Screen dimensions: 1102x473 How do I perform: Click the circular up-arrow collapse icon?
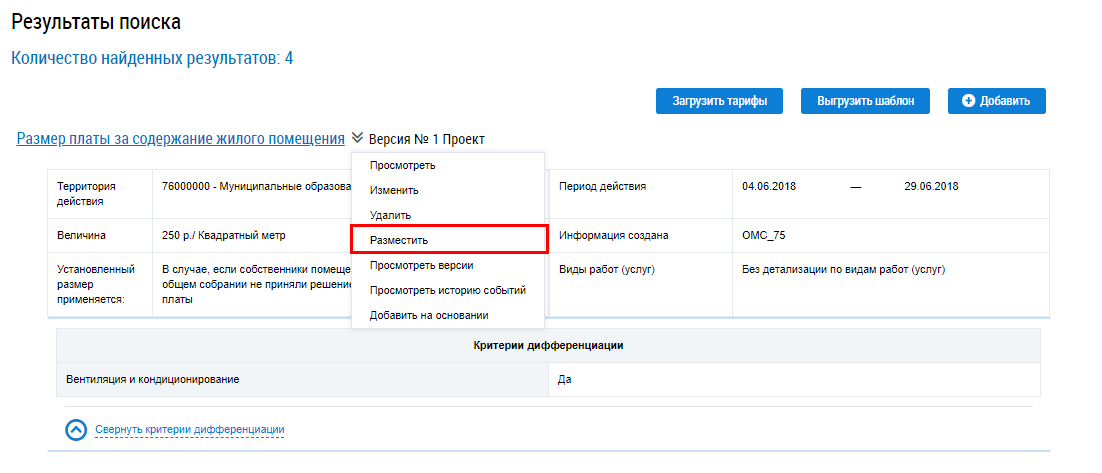pos(77,430)
